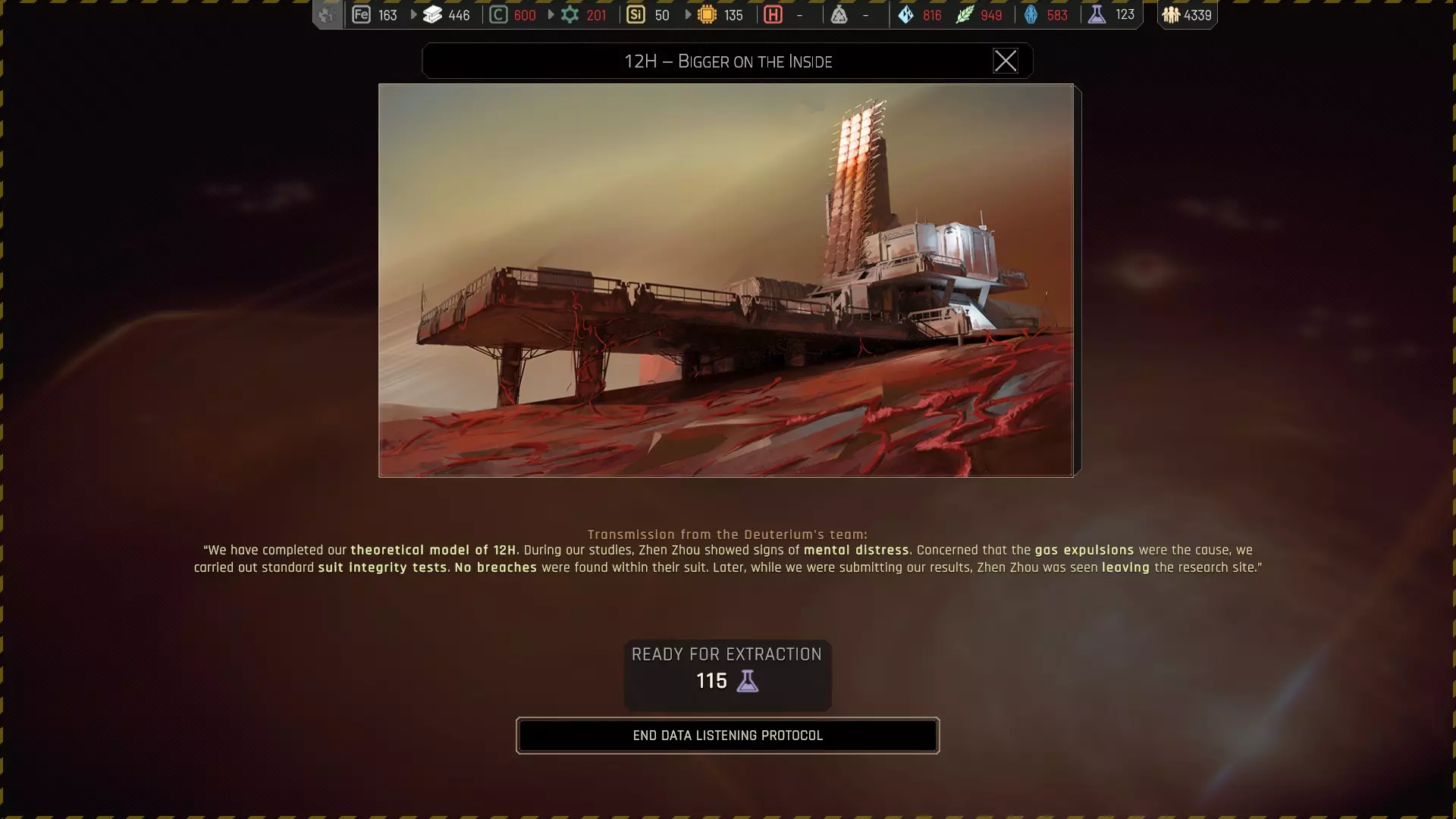Close the 12H Bigger on the Inside panel
This screenshot has height=819, width=1456.
coord(1005,61)
